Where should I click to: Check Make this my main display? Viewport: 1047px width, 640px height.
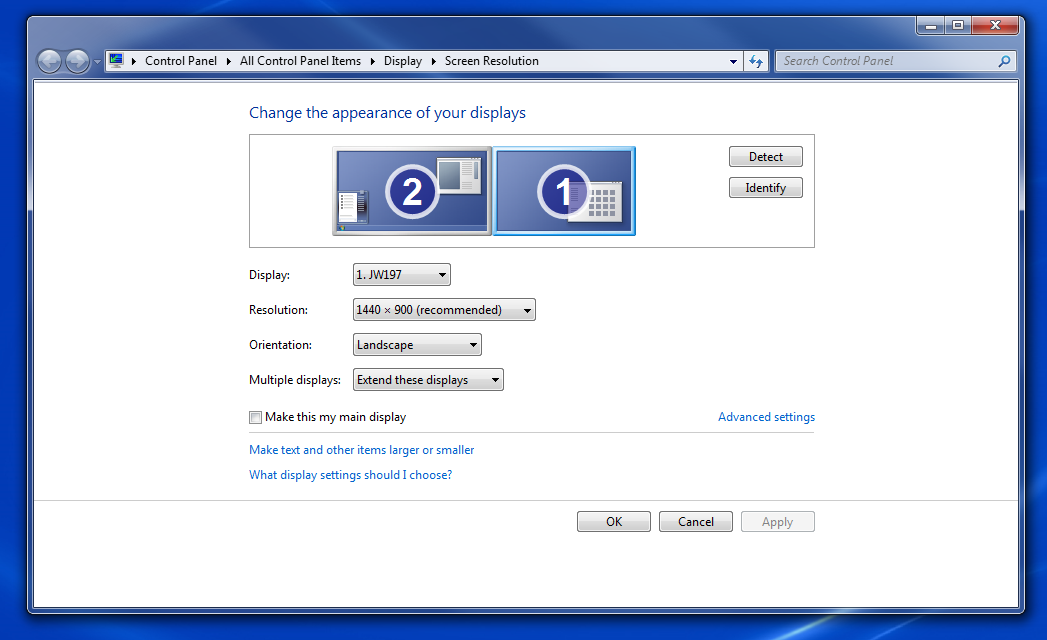pos(255,418)
